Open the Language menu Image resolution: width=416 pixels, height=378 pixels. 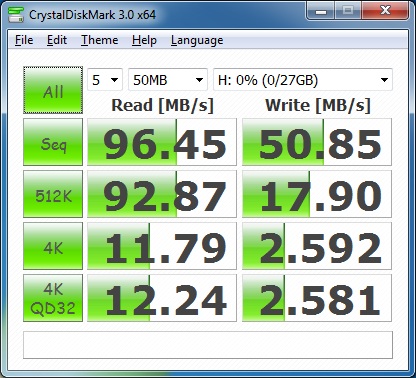[x=197, y=40]
